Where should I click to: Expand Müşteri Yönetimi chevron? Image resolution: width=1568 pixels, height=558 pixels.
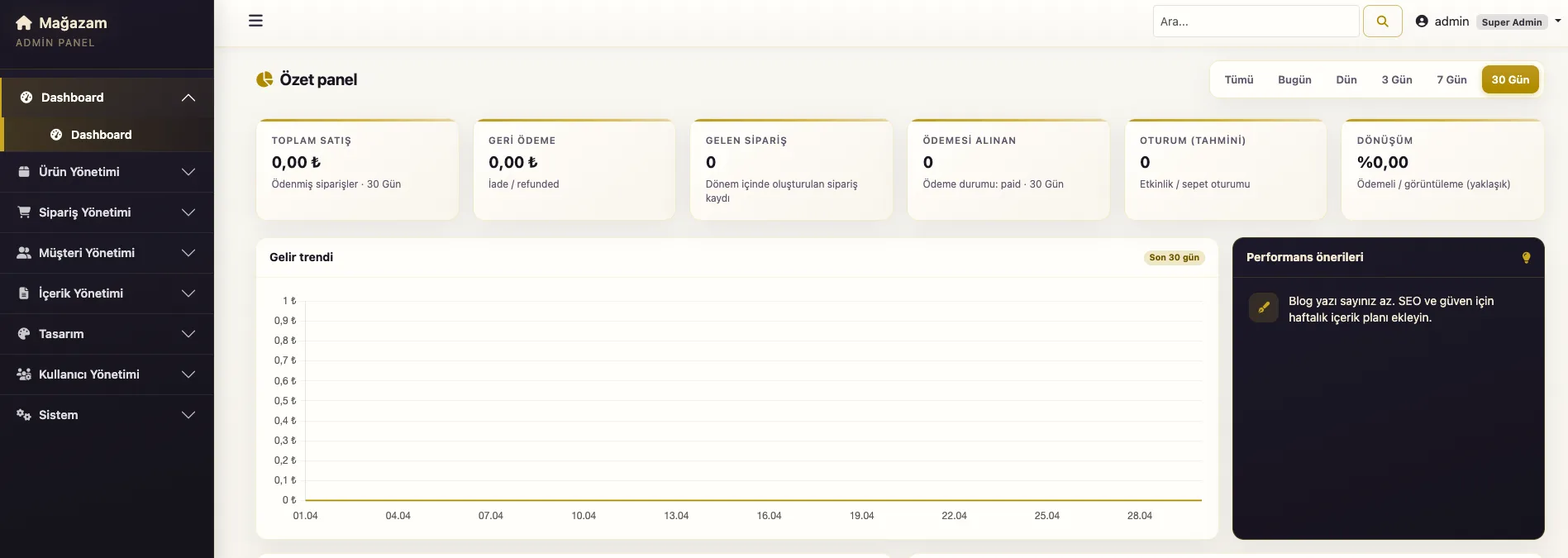click(188, 253)
